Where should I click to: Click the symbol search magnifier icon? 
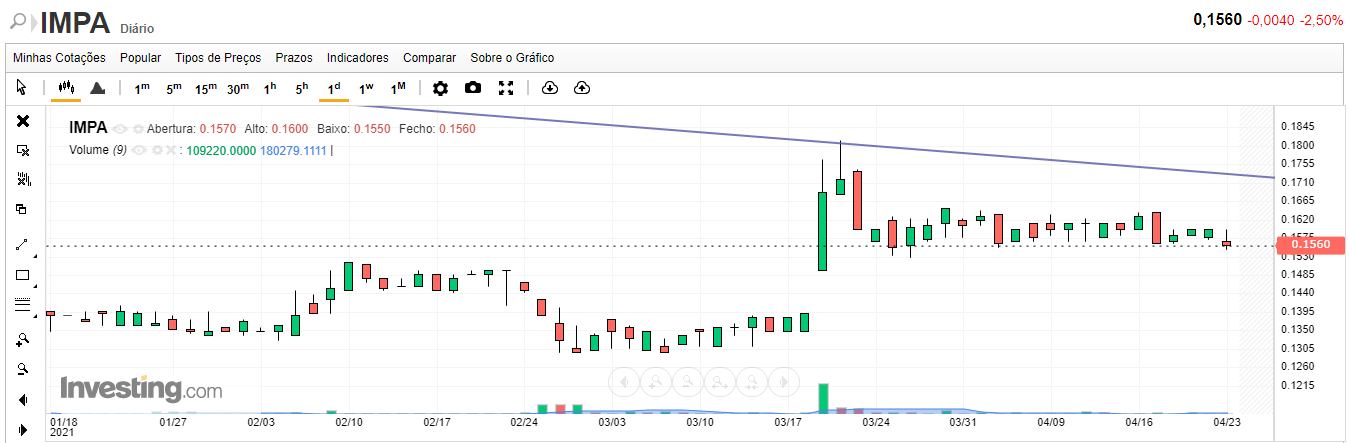click(x=17, y=19)
